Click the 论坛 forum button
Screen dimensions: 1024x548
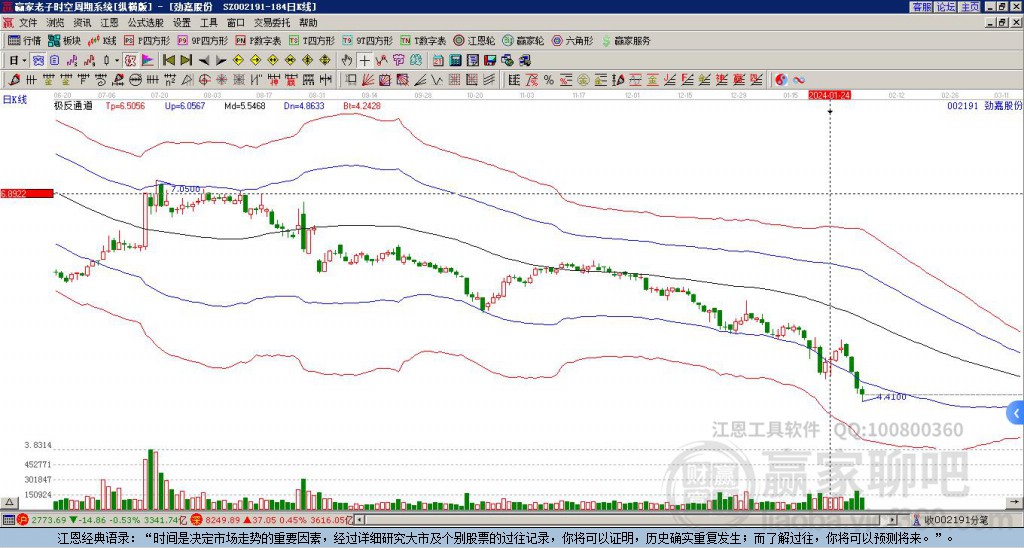pos(946,7)
